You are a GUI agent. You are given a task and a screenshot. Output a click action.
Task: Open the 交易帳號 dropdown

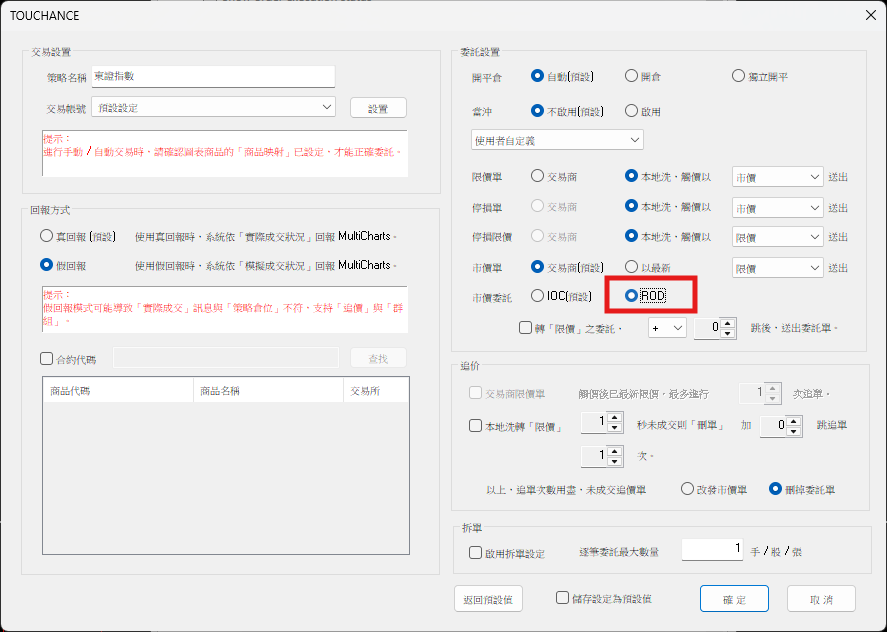click(213, 107)
